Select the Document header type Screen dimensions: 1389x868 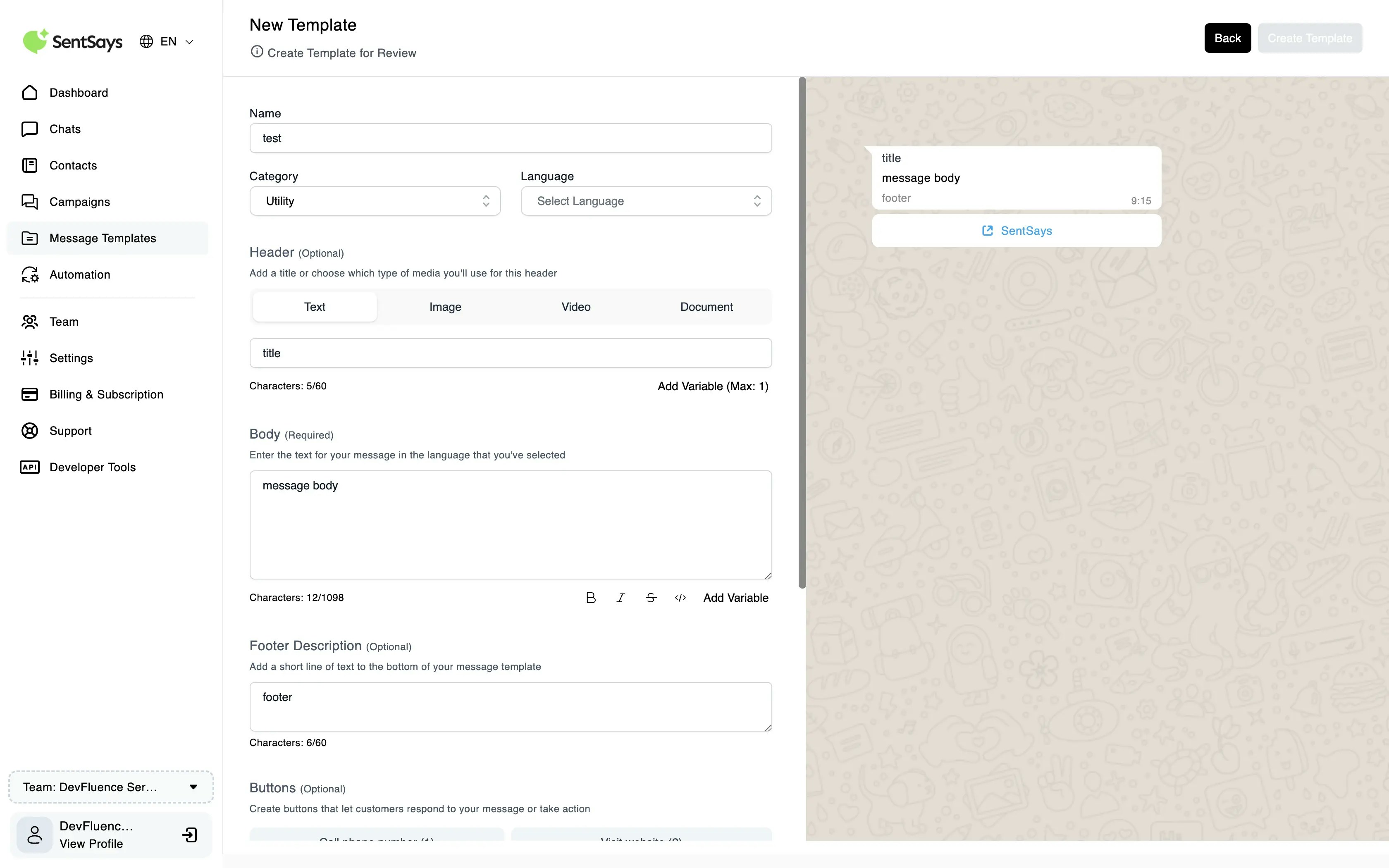(706, 307)
